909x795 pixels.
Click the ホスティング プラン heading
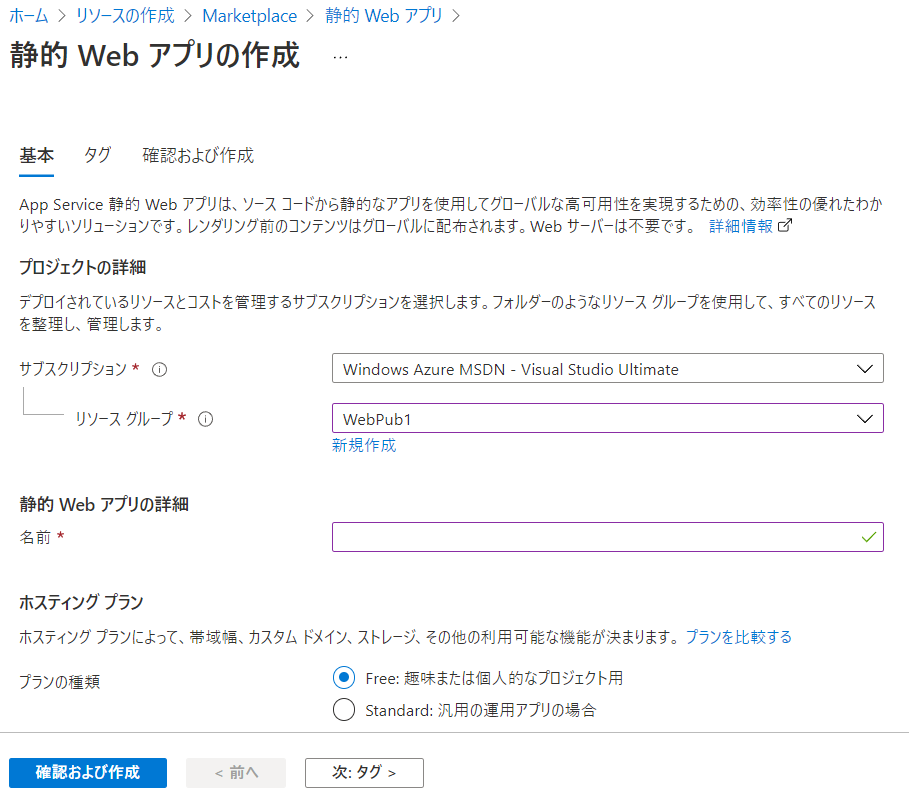coord(81,602)
